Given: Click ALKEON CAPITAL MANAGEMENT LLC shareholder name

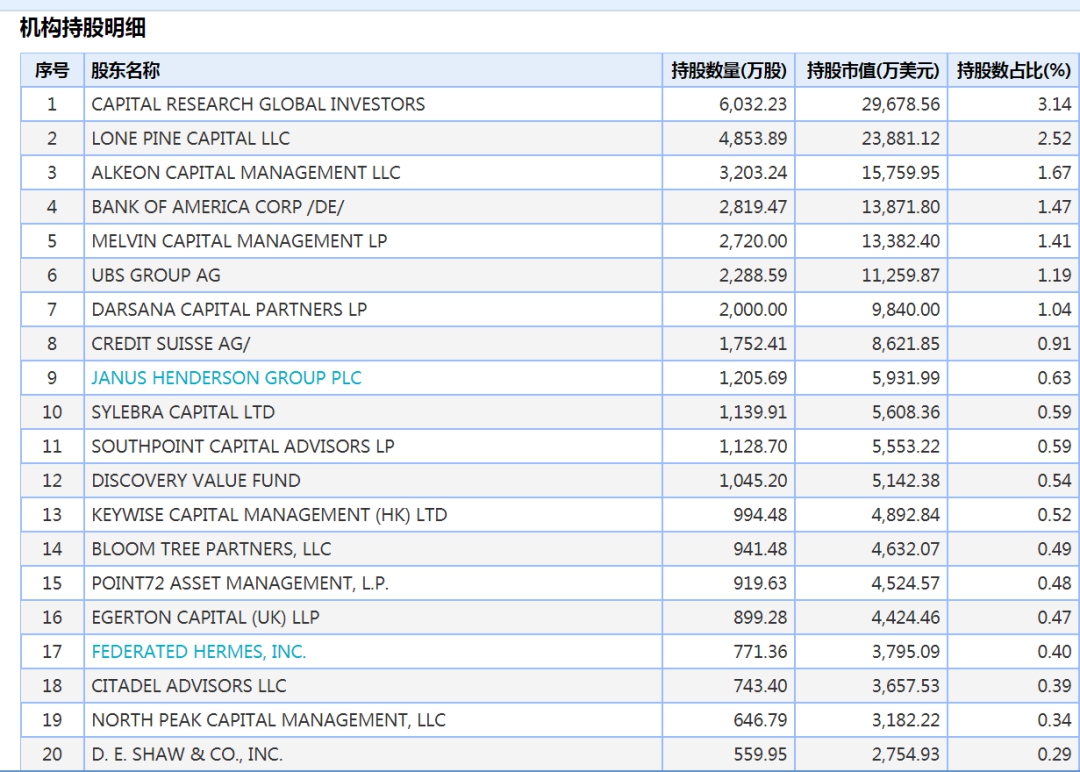Looking at the screenshot, I should (246, 173).
